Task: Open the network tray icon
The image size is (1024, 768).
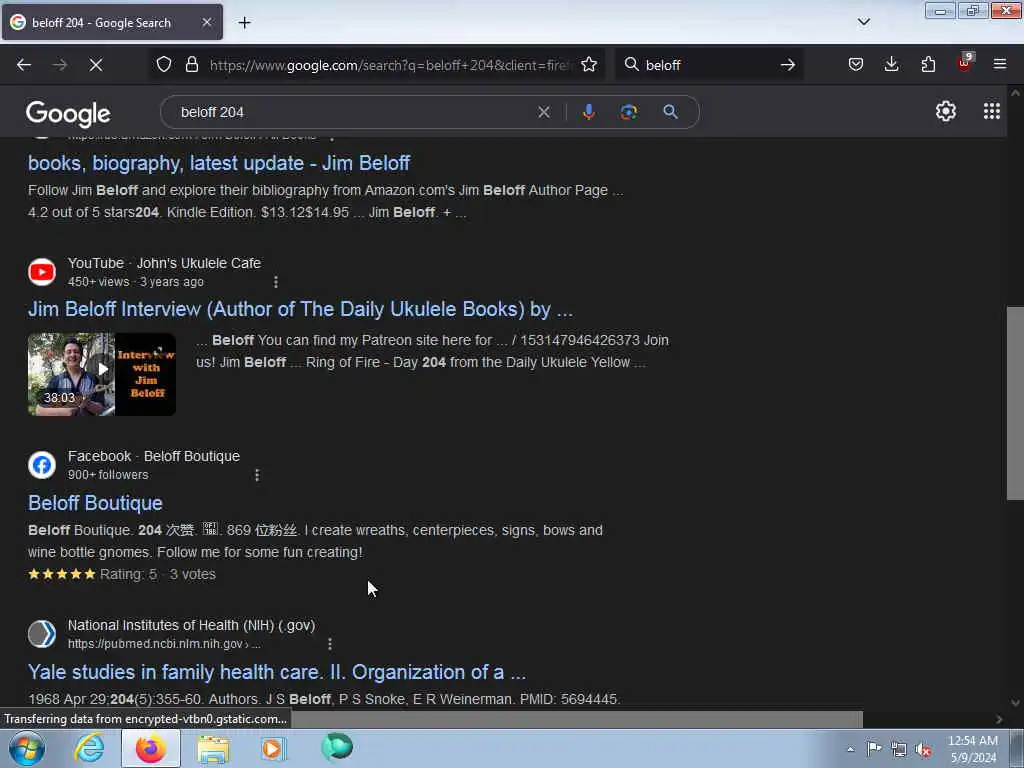Action: 899,749
